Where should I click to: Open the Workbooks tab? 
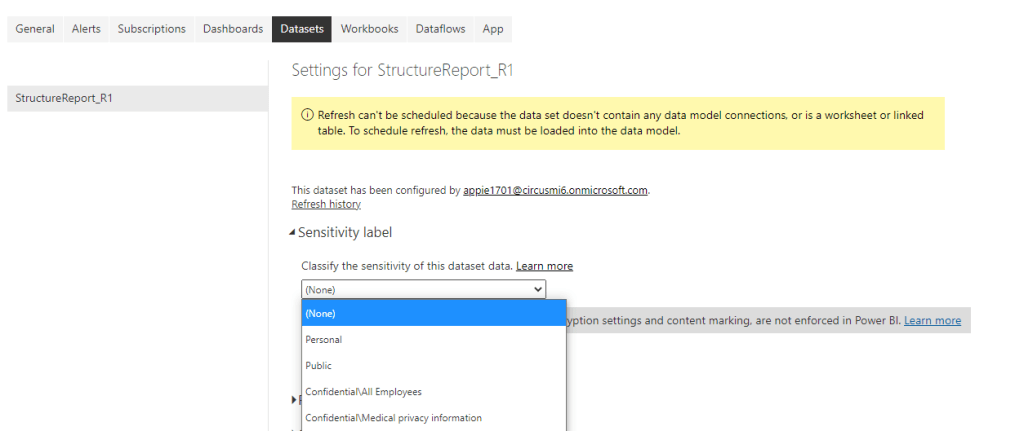tap(370, 29)
